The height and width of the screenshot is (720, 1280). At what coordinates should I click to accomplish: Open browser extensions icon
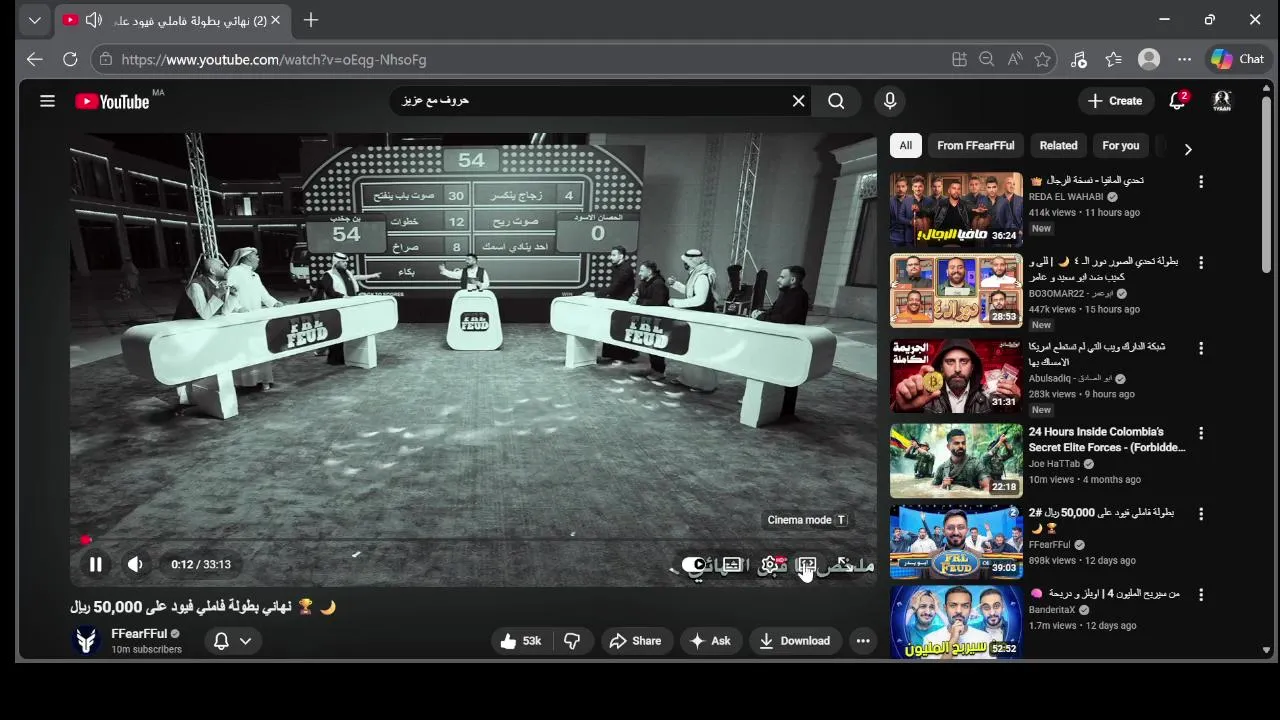click(1078, 60)
